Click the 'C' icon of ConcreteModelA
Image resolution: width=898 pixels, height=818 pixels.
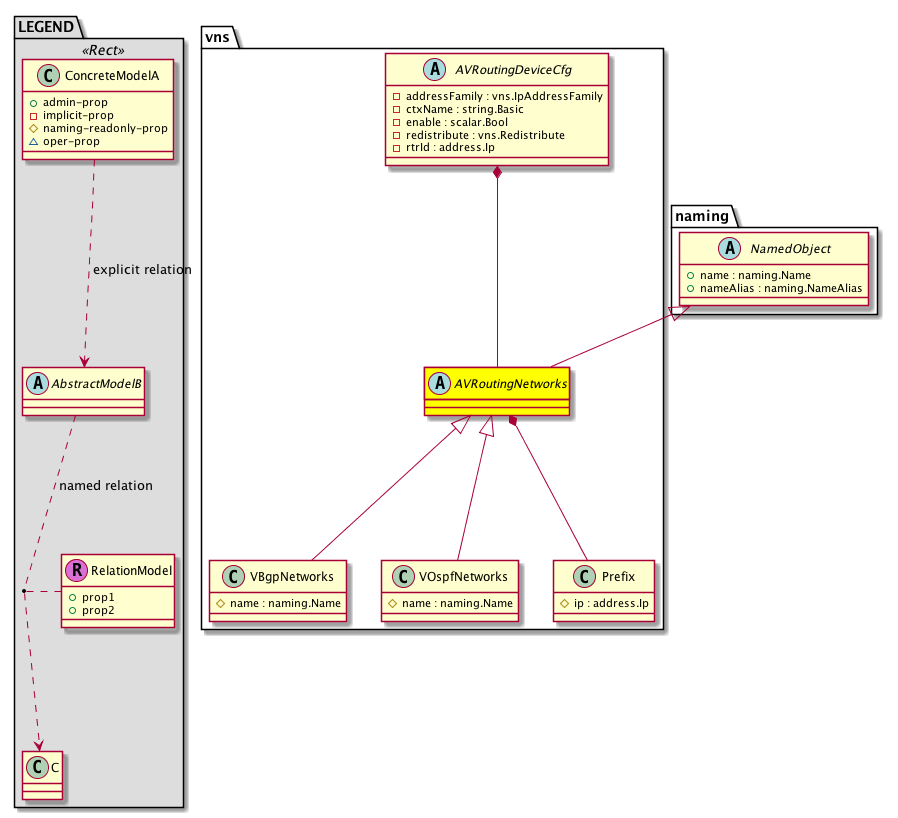click(37, 76)
